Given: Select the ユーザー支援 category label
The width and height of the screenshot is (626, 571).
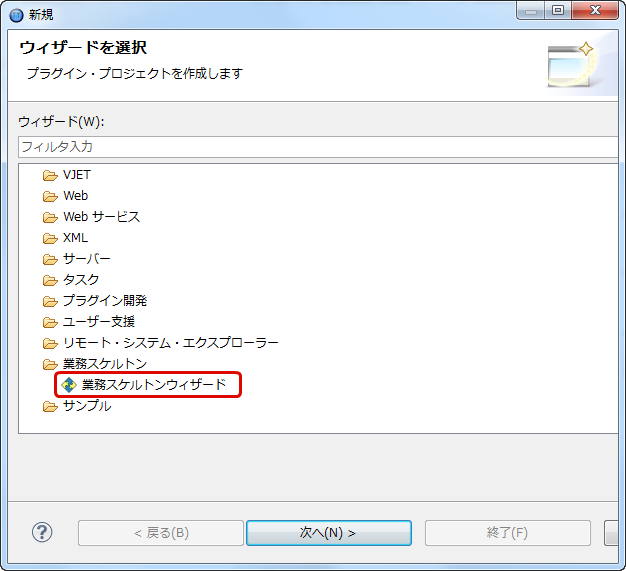Looking at the screenshot, I should [99, 322].
